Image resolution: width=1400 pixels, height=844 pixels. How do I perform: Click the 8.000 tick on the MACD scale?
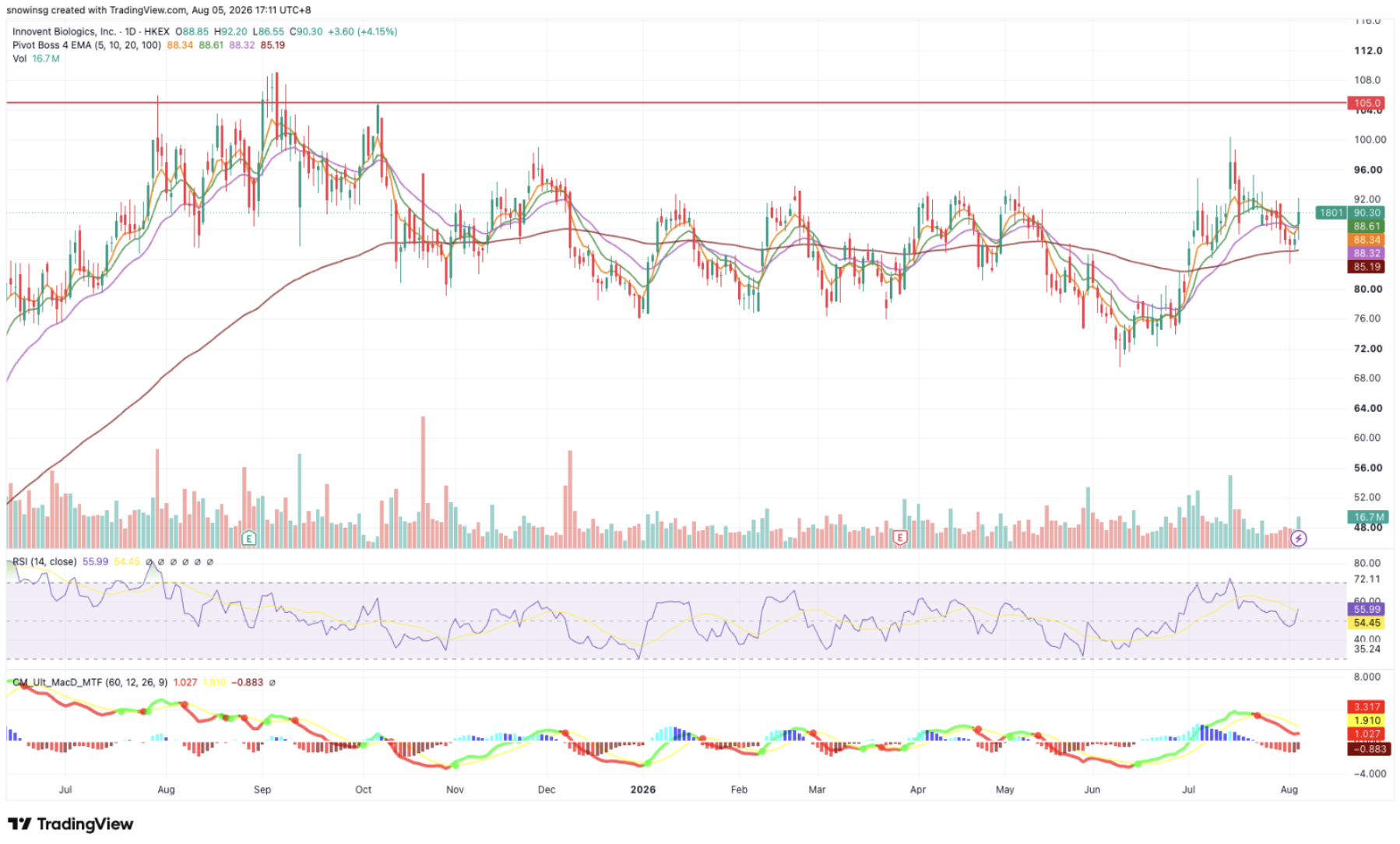point(1367,677)
